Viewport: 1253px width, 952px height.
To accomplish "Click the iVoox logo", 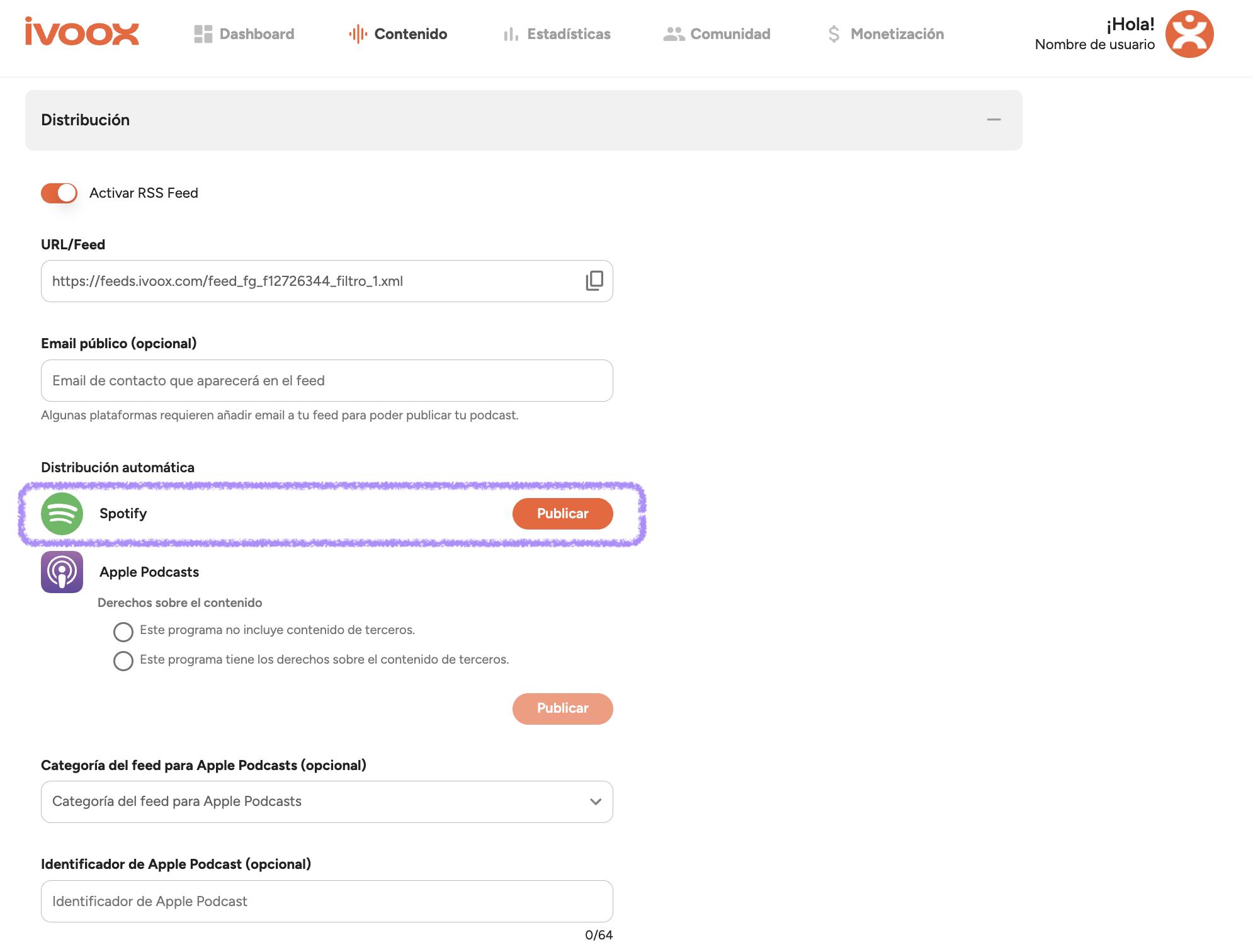I will 82,31.
